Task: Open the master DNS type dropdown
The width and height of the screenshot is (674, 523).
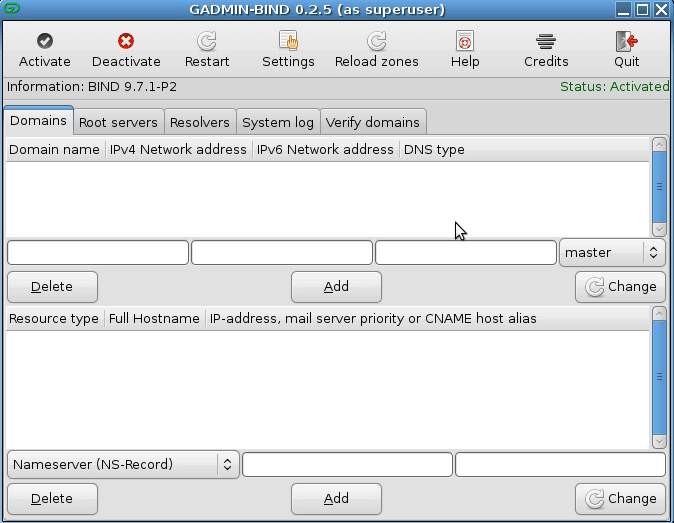Action: coord(612,253)
